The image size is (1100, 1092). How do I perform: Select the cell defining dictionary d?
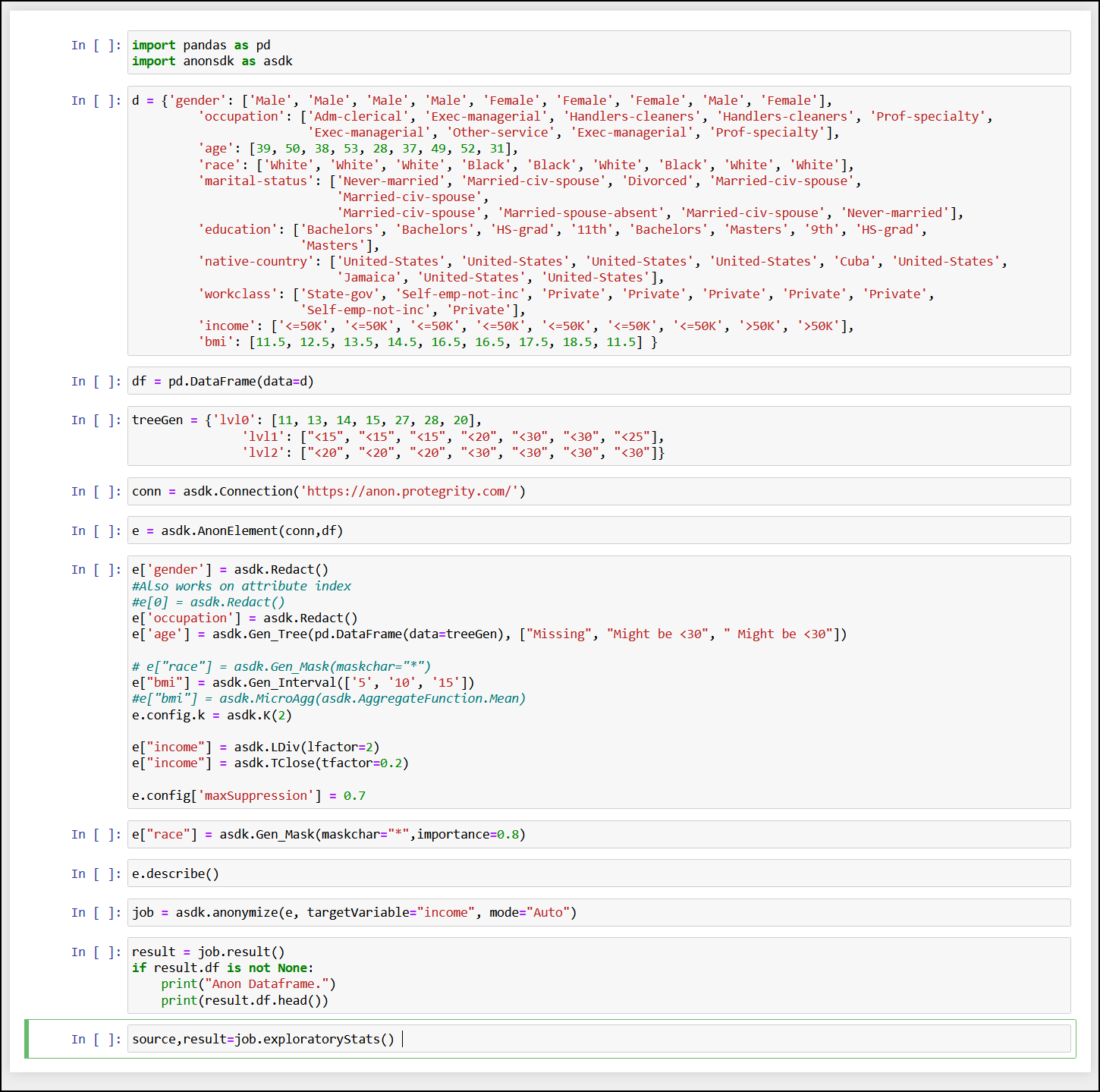coord(599,221)
